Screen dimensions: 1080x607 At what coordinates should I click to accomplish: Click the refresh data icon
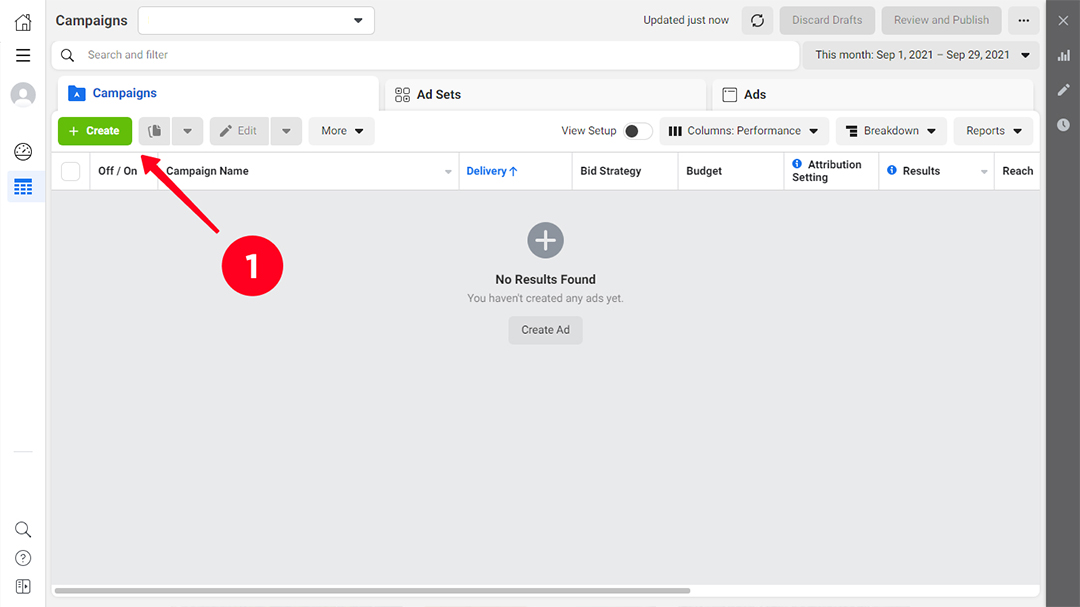[757, 21]
